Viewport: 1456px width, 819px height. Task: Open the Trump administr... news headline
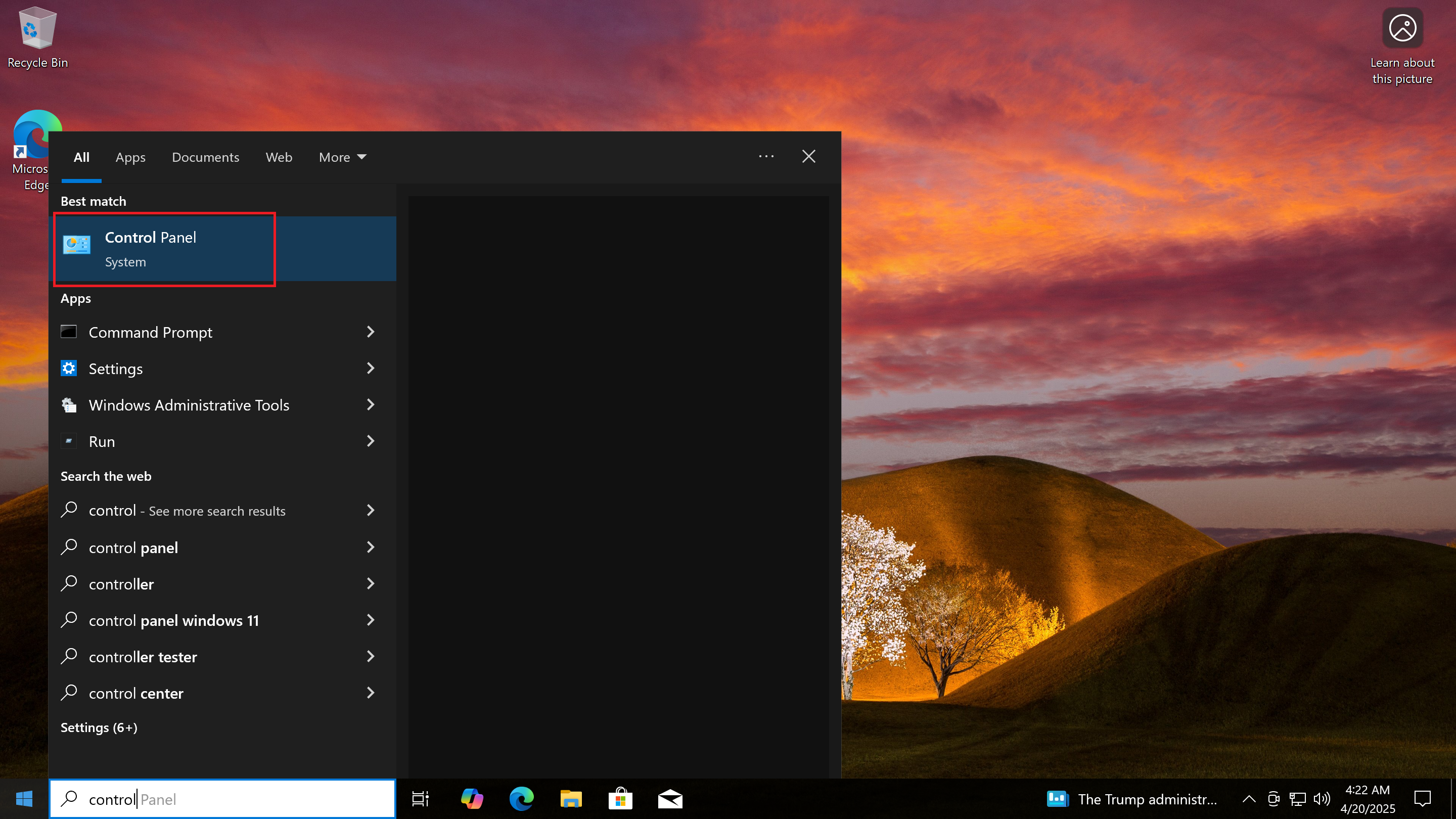1147,799
